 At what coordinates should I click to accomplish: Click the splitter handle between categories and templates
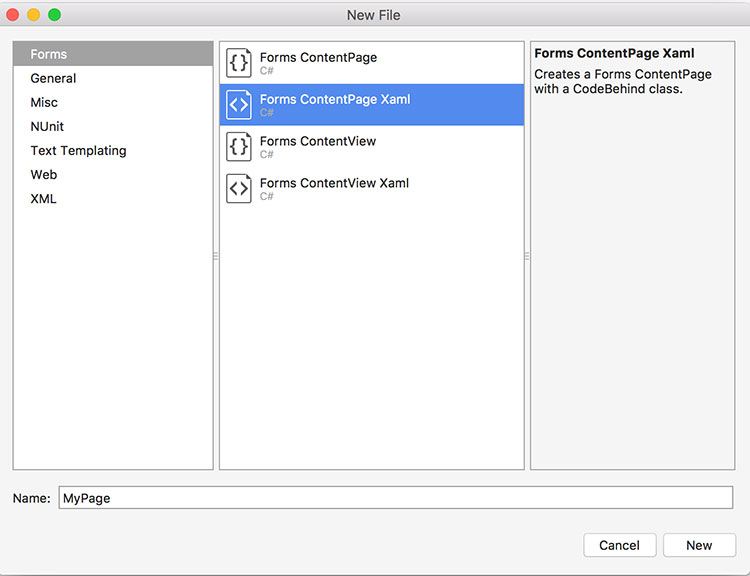(x=216, y=256)
